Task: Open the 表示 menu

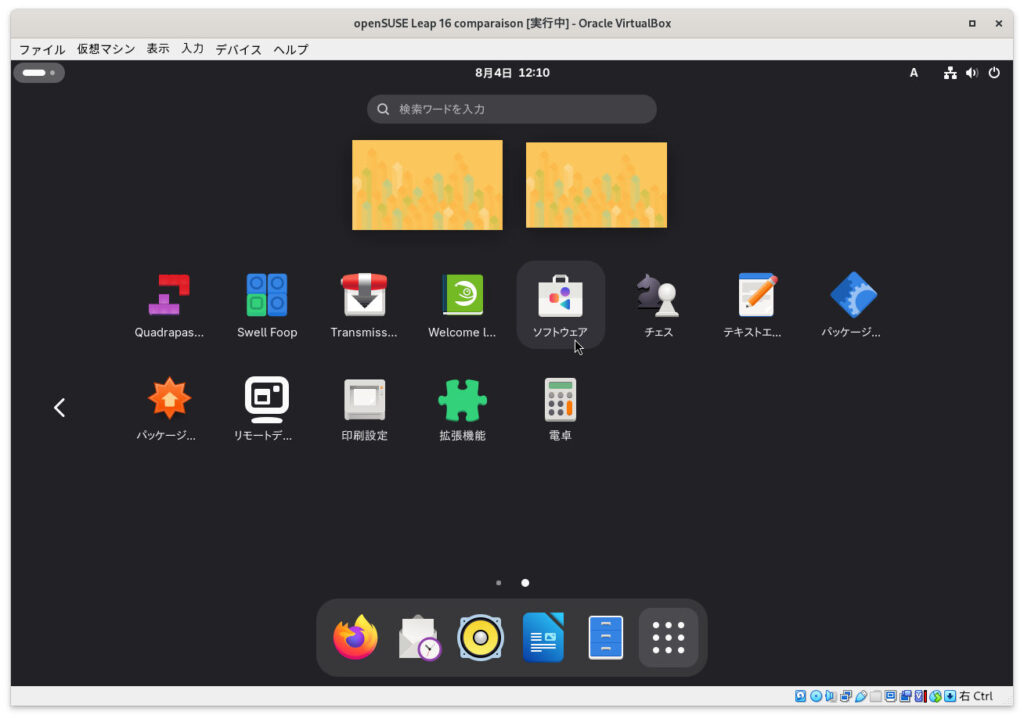Action: pyautogui.click(x=157, y=50)
